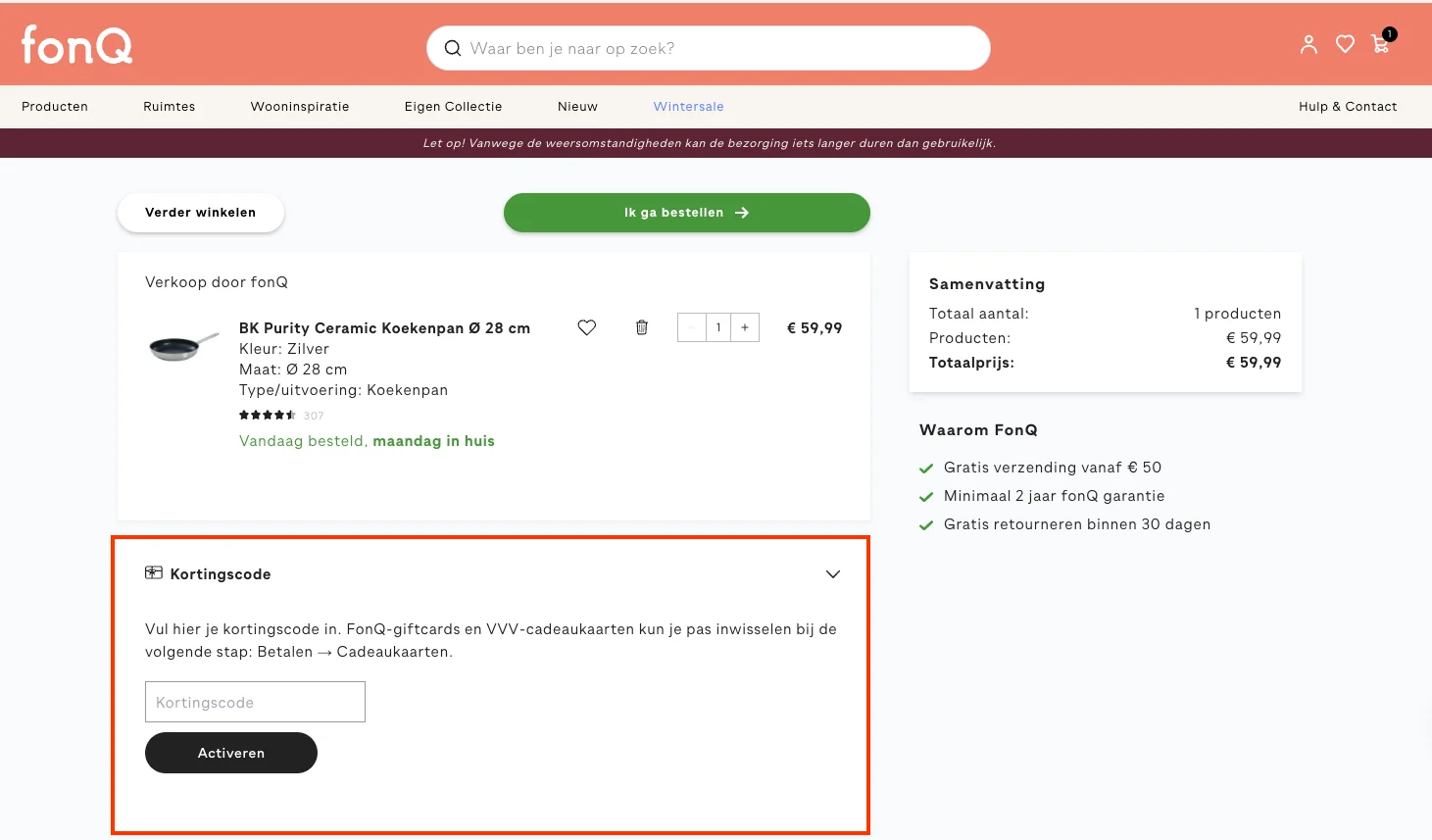The height and width of the screenshot is (840, 1432).
Task: Open the koekenpan product thumbnail
Action: coord(183,346)
